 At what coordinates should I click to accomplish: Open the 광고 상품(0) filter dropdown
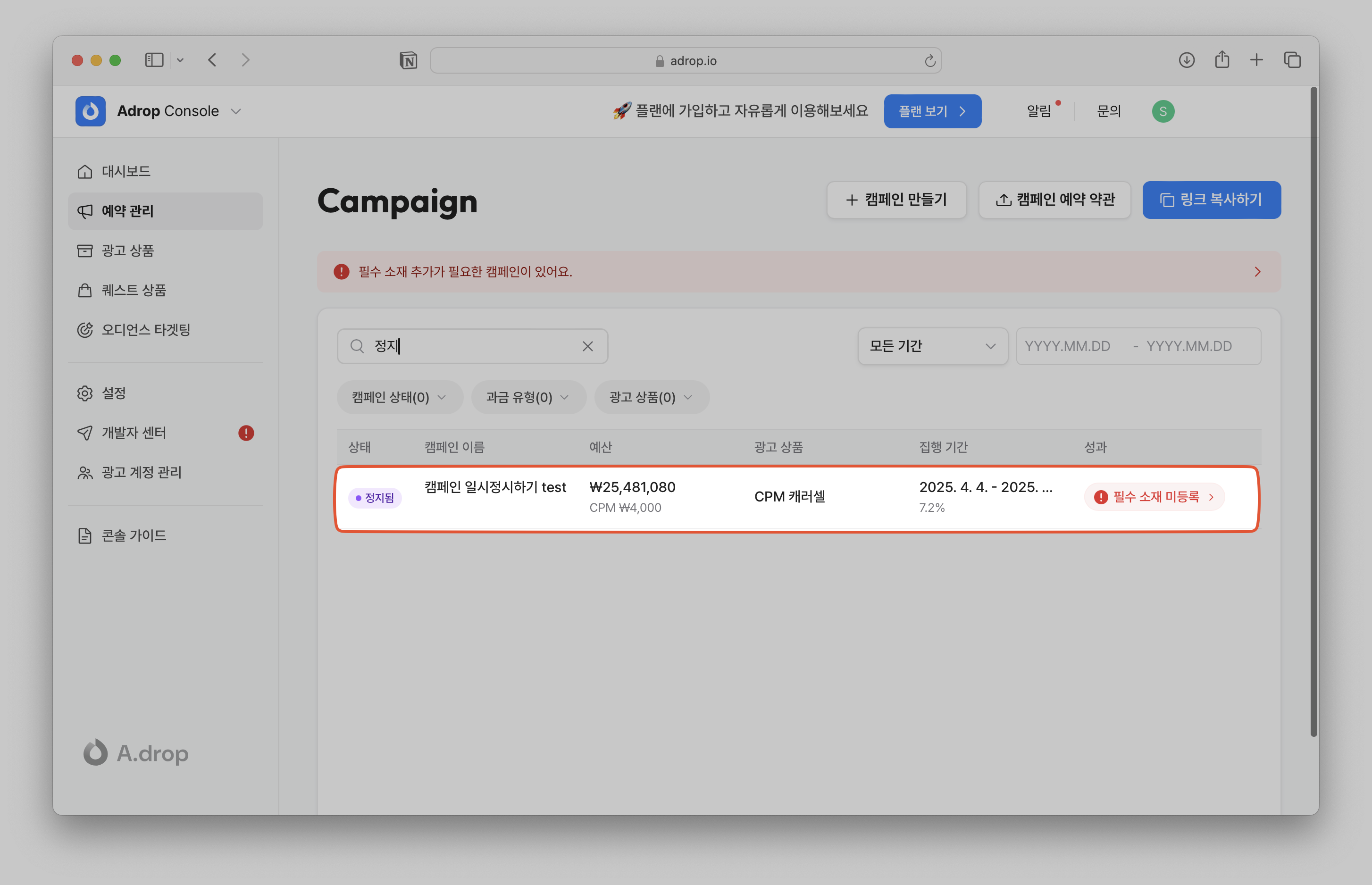651,397
